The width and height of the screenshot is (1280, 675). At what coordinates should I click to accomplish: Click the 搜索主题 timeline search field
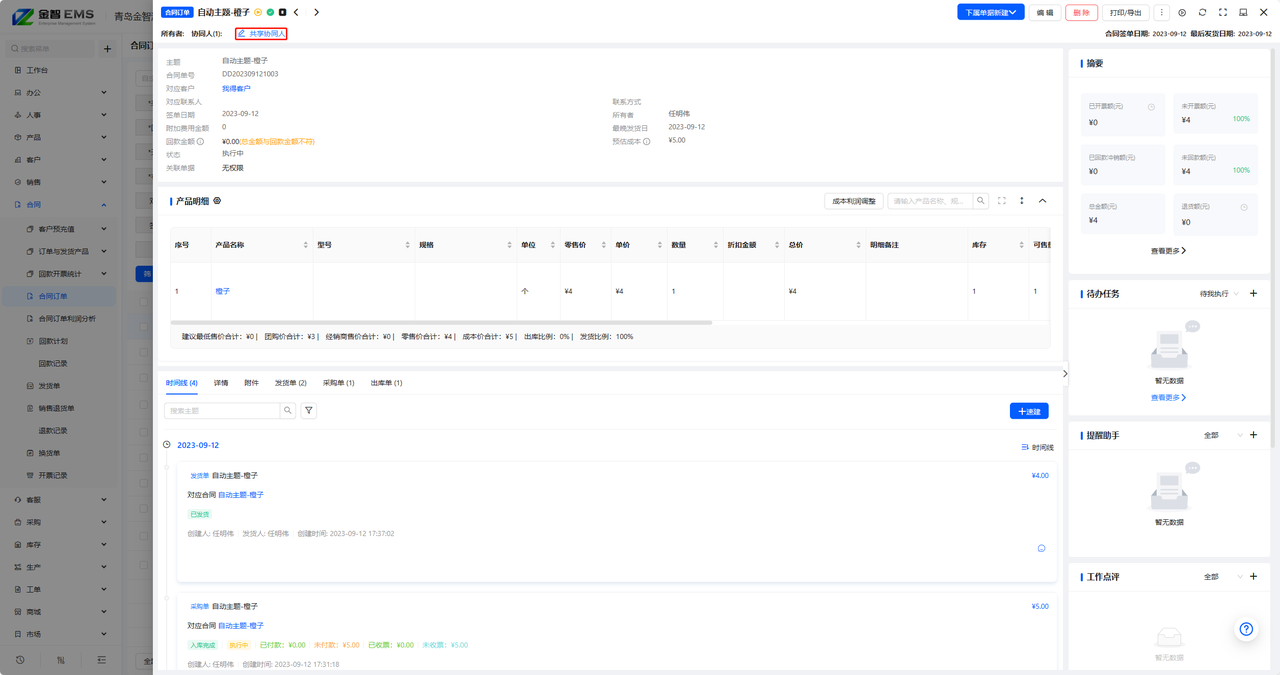(222, 410)
